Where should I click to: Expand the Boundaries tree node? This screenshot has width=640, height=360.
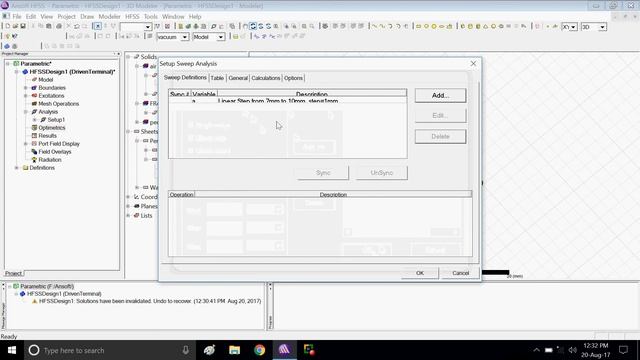(26, 88)
